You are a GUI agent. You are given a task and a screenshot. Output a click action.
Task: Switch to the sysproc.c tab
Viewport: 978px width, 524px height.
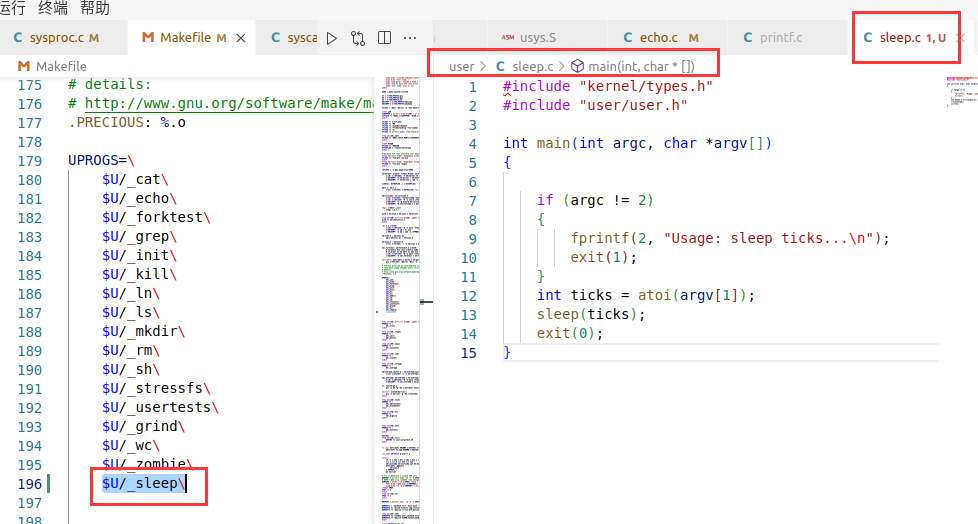(56, 38)
